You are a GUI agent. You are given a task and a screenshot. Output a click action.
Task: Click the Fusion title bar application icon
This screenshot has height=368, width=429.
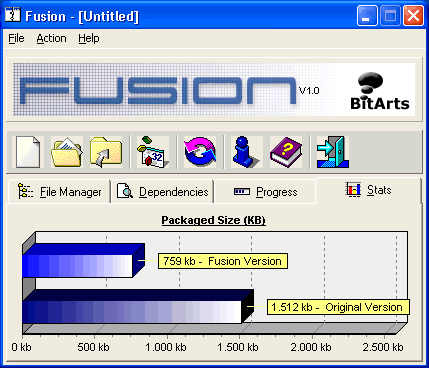point(13,15)
